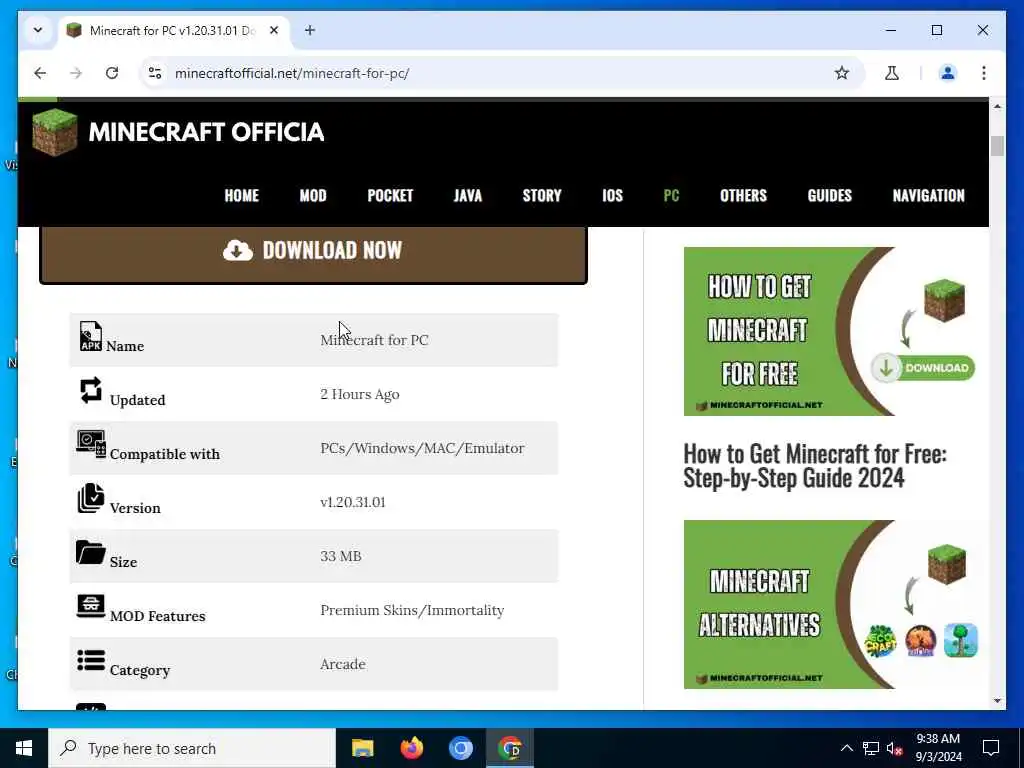Open the POCKET menu item
Viewport: 1024px width, 768px height.
391,195
